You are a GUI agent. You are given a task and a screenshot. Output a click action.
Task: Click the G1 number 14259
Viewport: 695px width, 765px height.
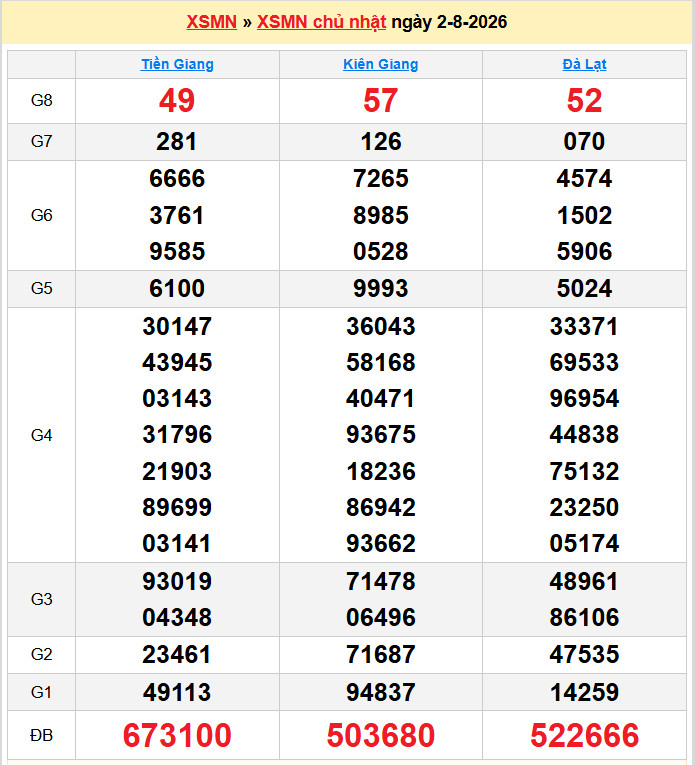[x=584, y=693]
